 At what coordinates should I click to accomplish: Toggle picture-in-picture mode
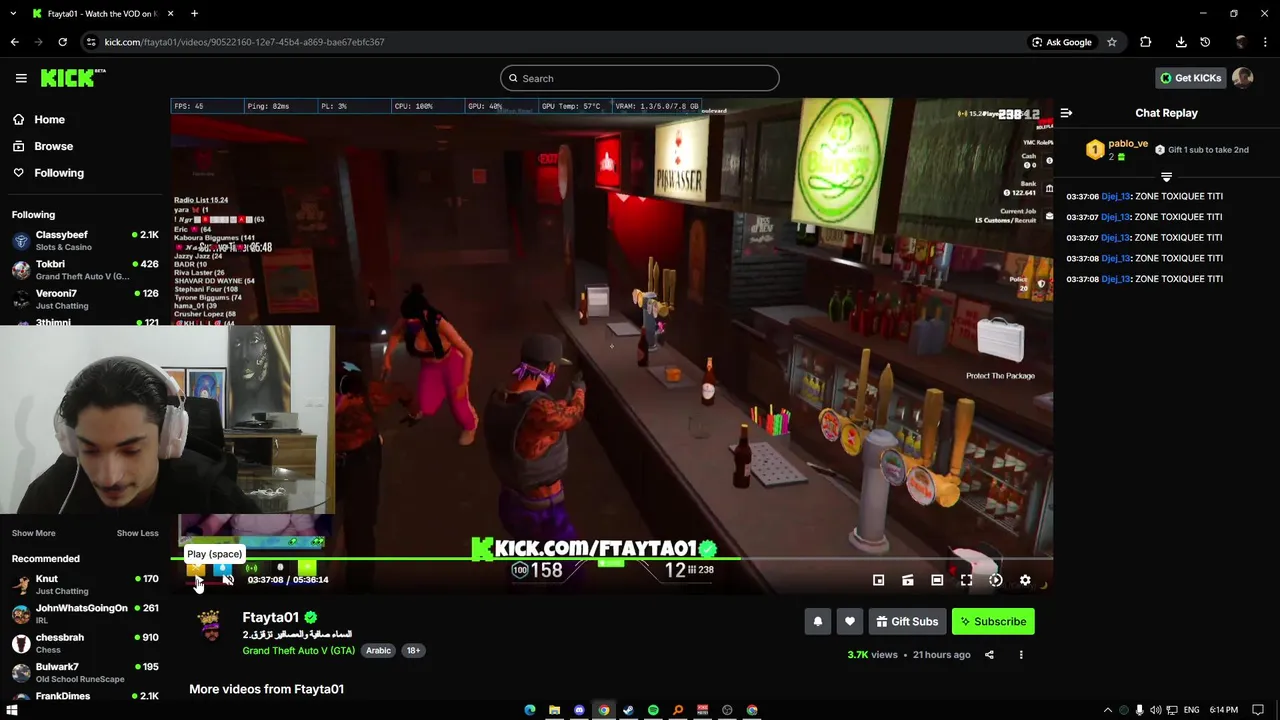[x=878, y=580]
